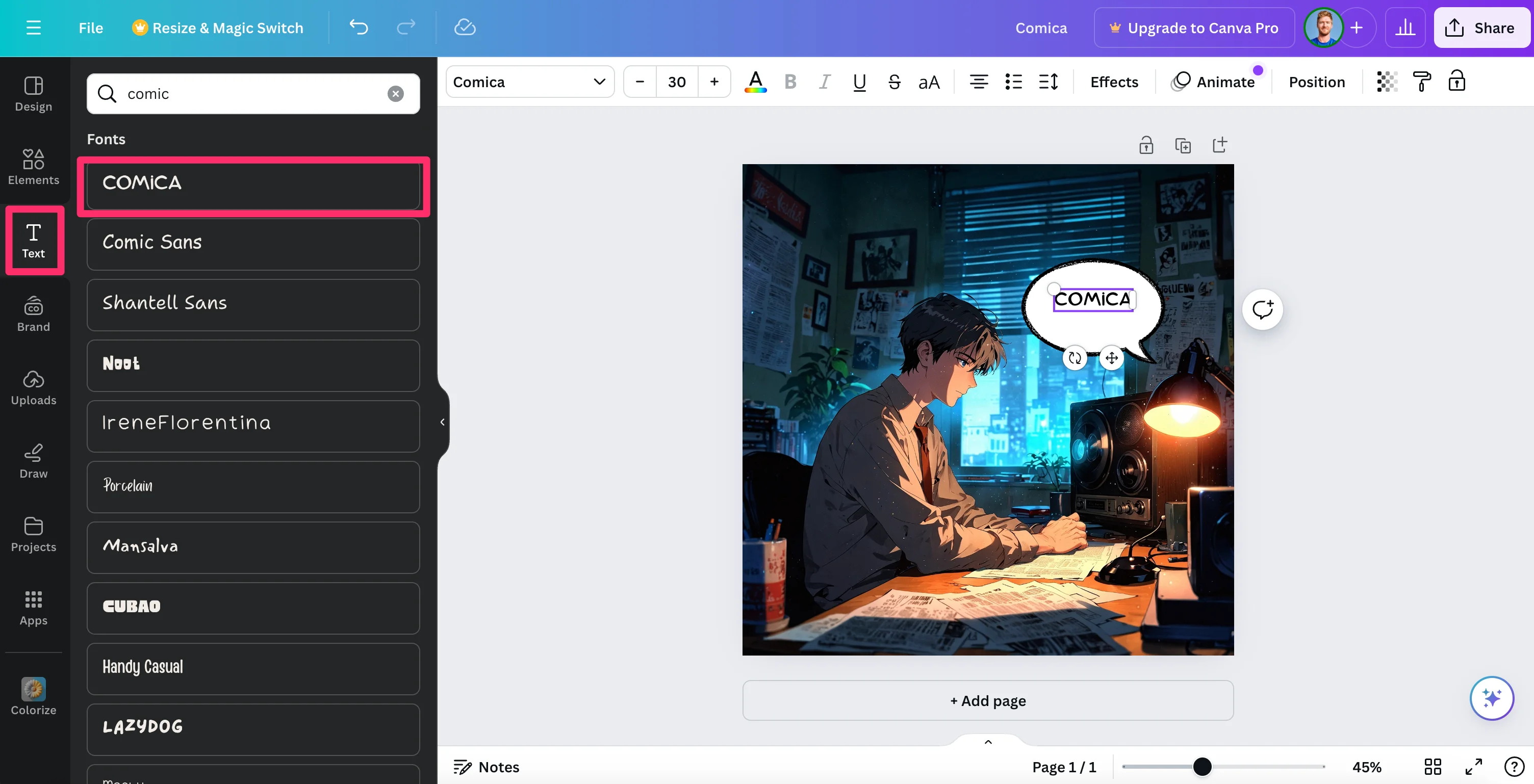This screenshot has height=784, width=1534.
Task: Open the Elements panel in sidebar
Action: pyautogui.click(x=33, y=167)
